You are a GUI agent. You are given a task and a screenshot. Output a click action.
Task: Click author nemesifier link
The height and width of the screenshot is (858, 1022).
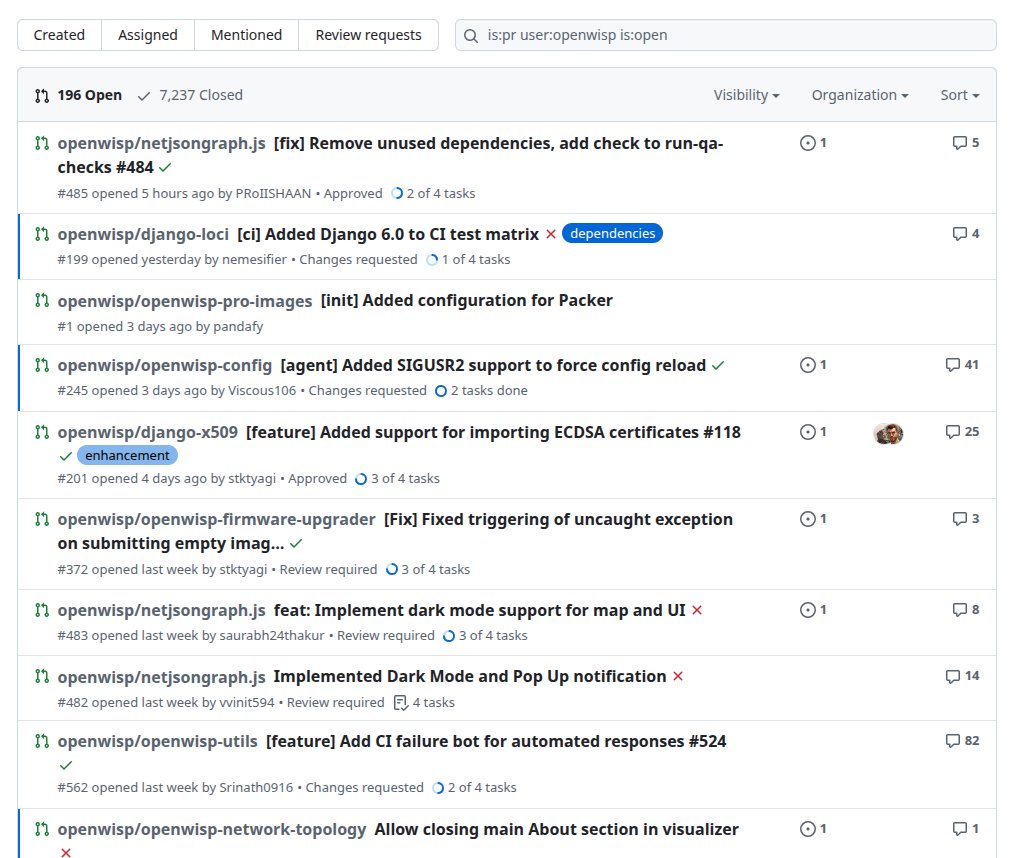point(254,259)
